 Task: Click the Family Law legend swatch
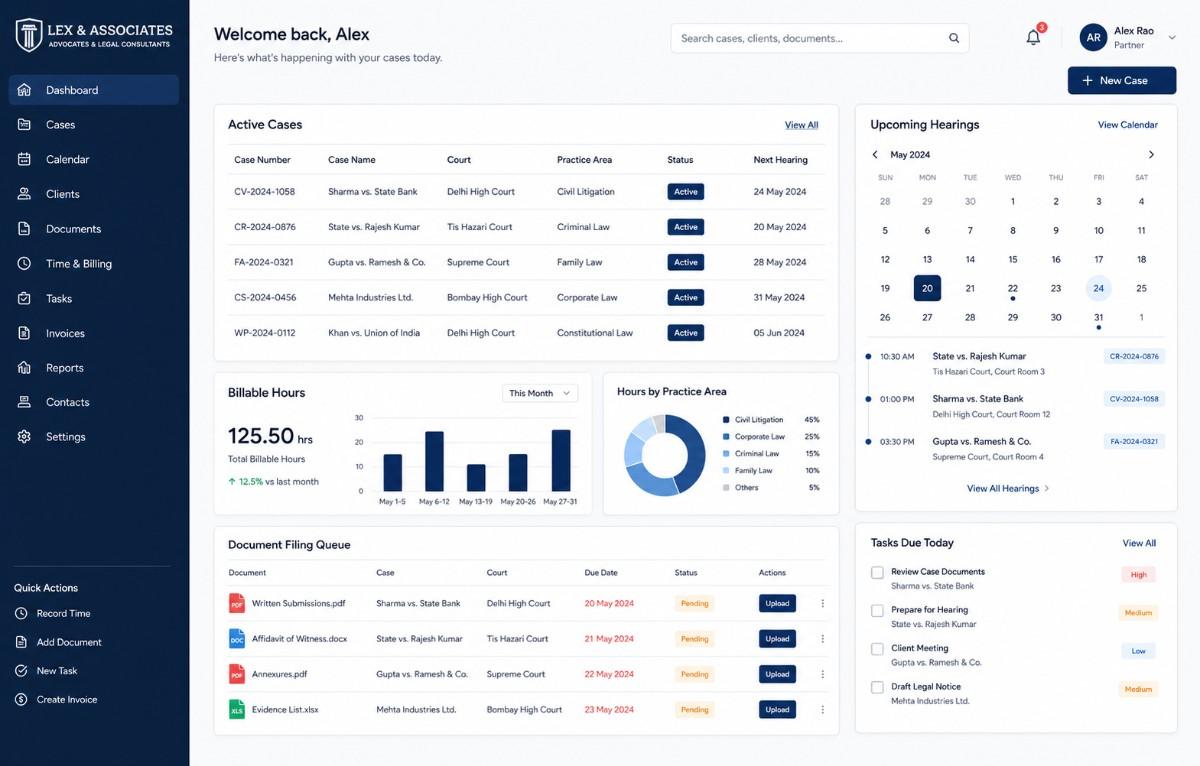tap(726, 471)
